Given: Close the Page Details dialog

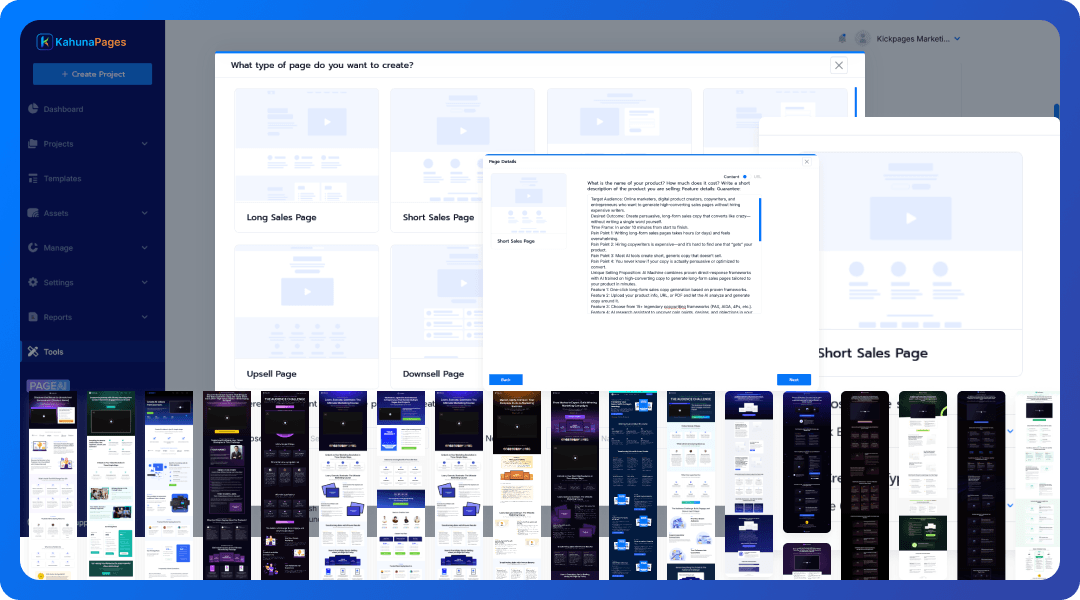Looking at the screenshot, I should pyautogui.click(x=807, y=162).
